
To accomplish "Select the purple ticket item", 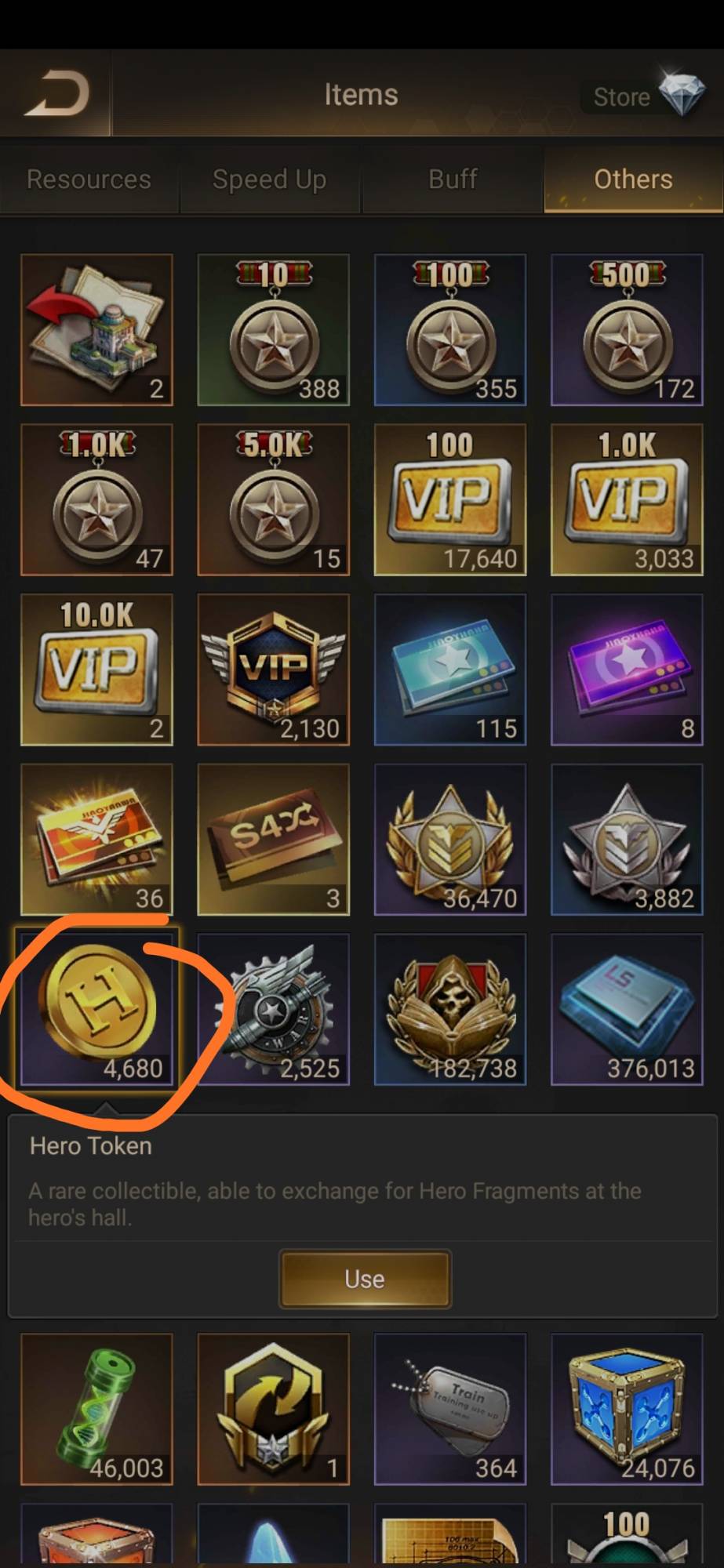I will tap(627, 670).
